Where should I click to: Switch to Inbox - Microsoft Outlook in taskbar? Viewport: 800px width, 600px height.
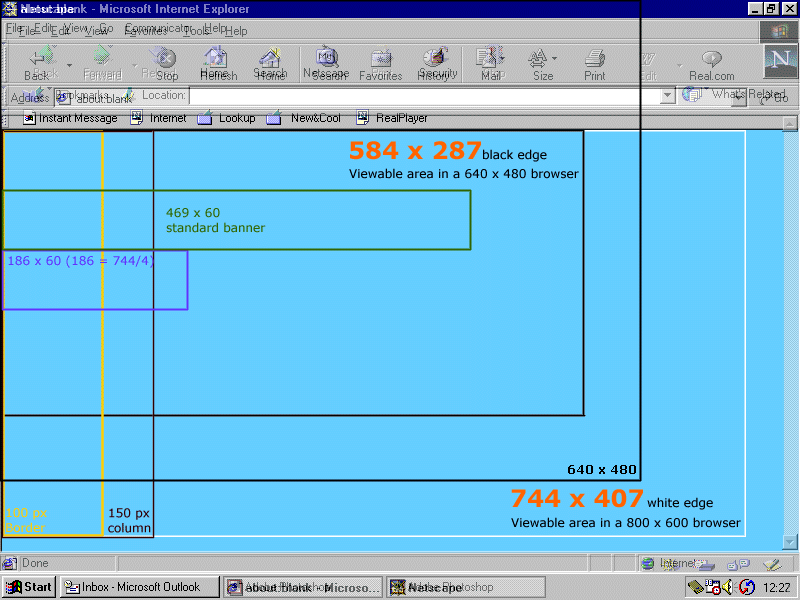tap(138, 587)
